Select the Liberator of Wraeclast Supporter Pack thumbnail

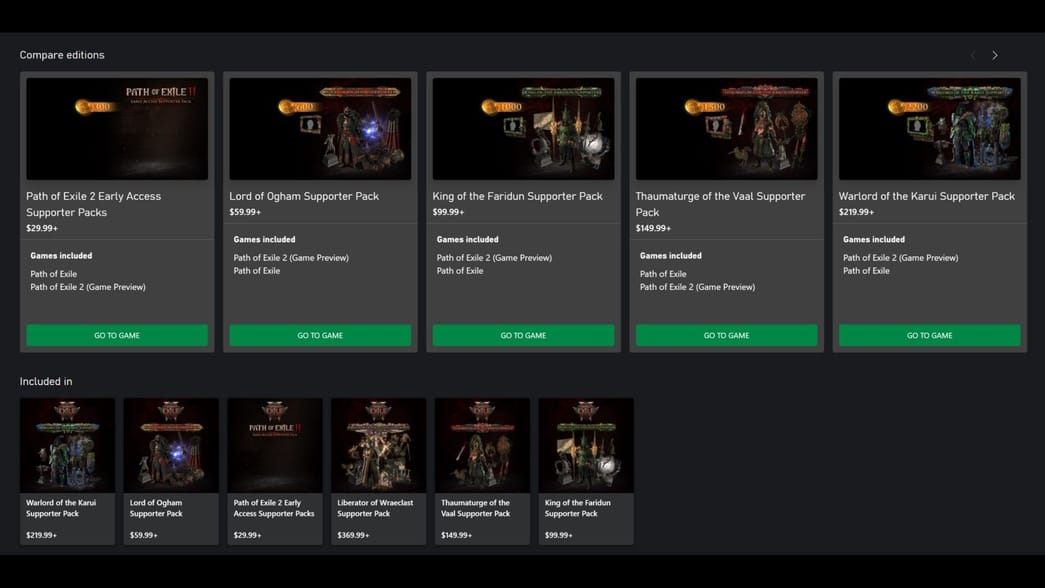[378, 445]
